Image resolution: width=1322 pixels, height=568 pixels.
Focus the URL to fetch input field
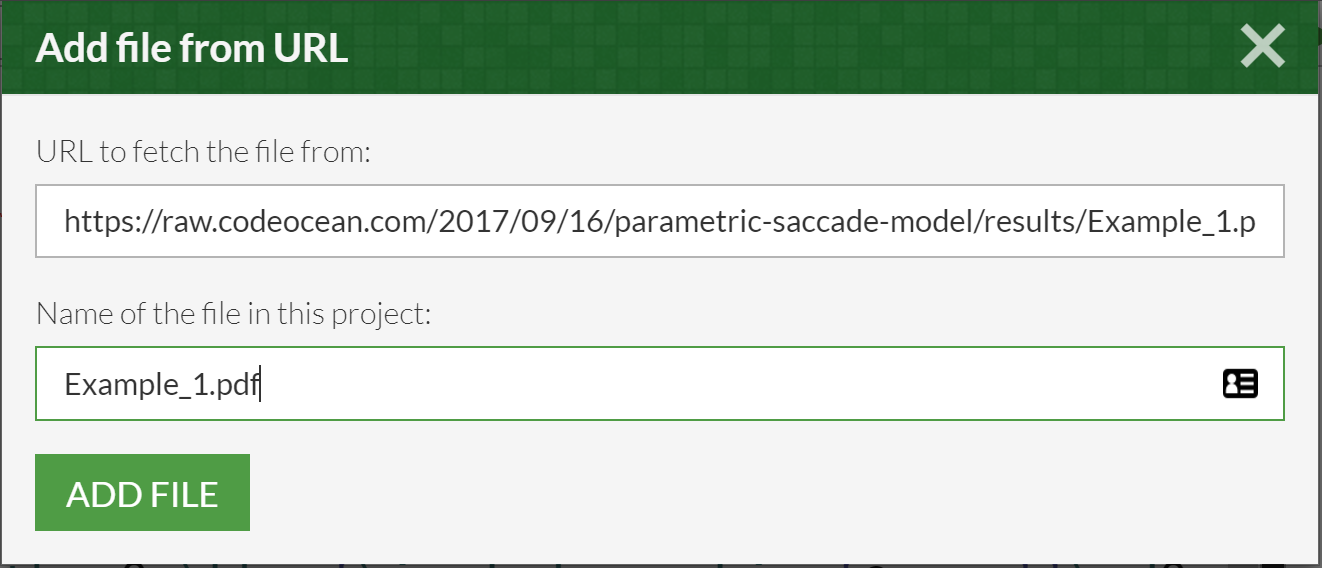point(659,221)
